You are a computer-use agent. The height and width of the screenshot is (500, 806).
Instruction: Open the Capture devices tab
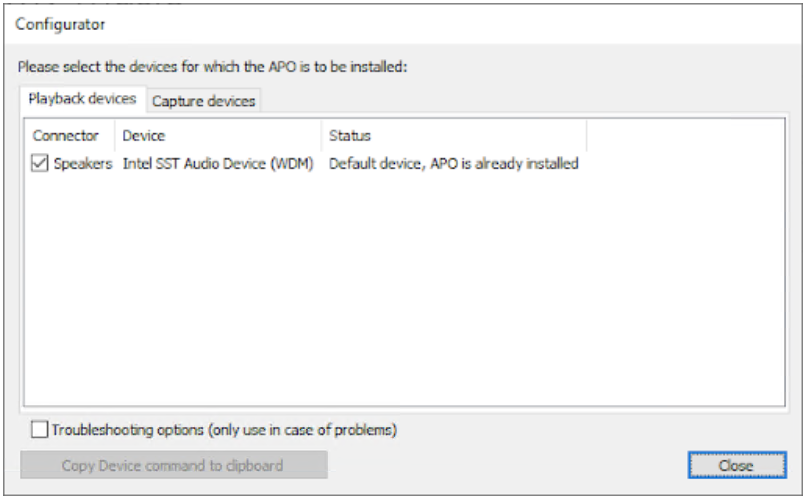(x=203, y=101)
